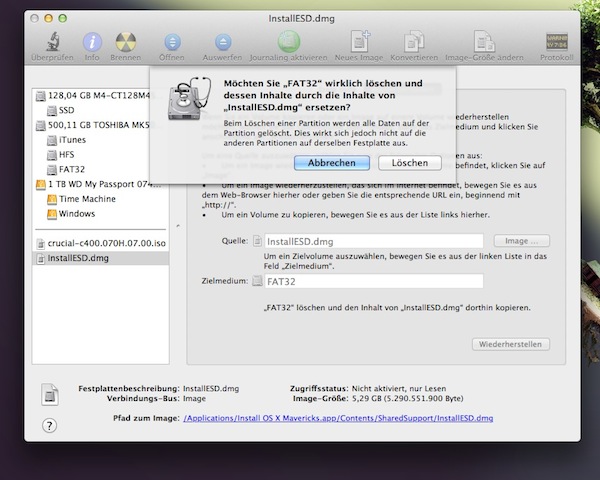Click the Öffnen toolbar icon
600x480 pixels.
(172, 42)
